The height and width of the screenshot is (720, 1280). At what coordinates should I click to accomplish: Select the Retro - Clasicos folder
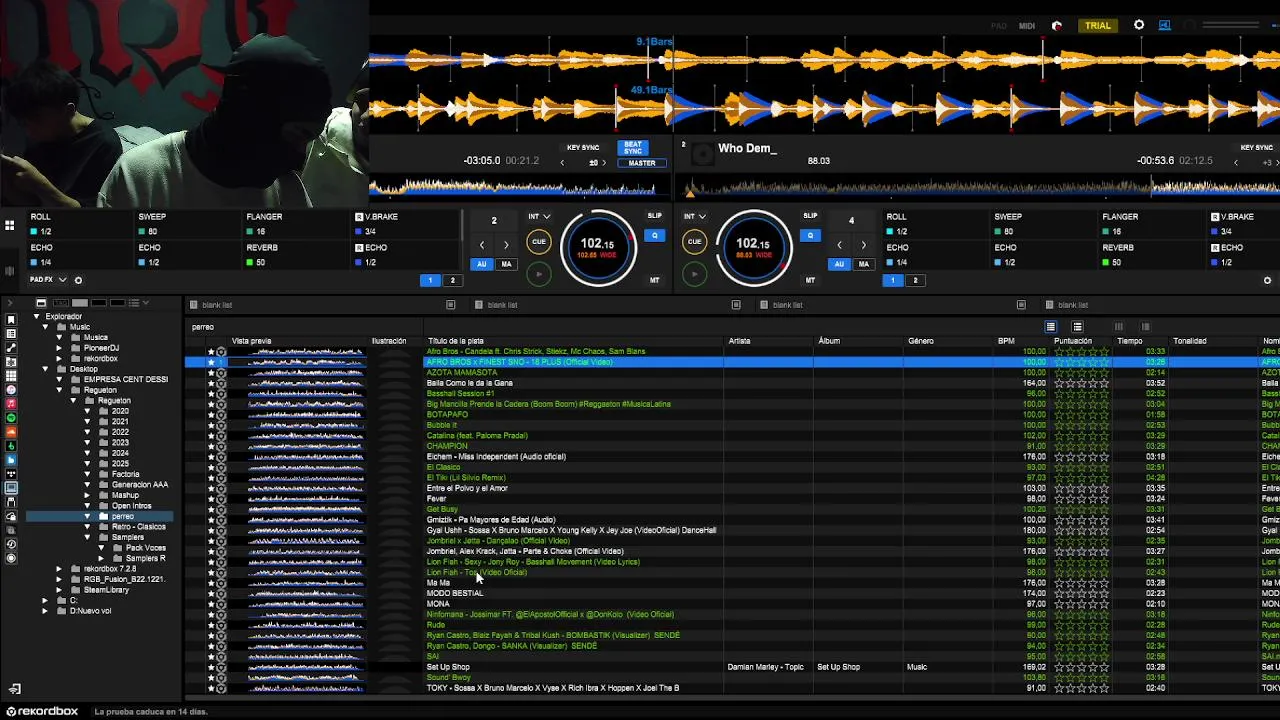point(138,527)
